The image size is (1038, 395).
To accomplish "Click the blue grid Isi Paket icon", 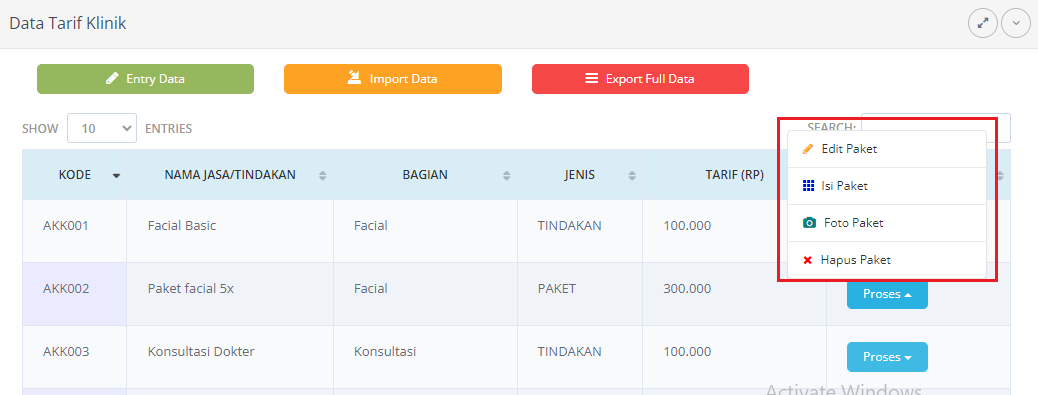I will pyautogui.click(x=808, y=186).
